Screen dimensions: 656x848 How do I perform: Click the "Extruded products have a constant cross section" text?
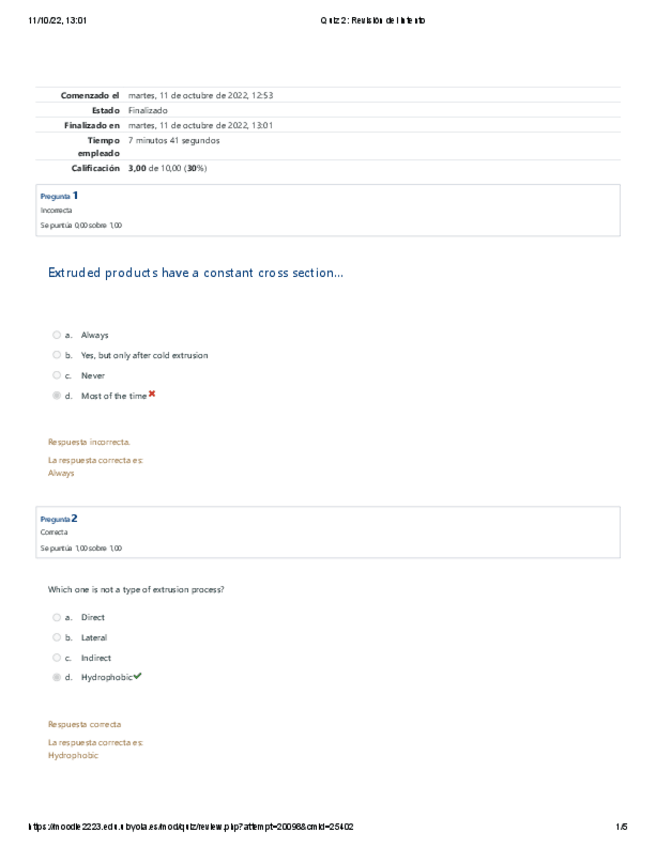click(x=195, y=273)
